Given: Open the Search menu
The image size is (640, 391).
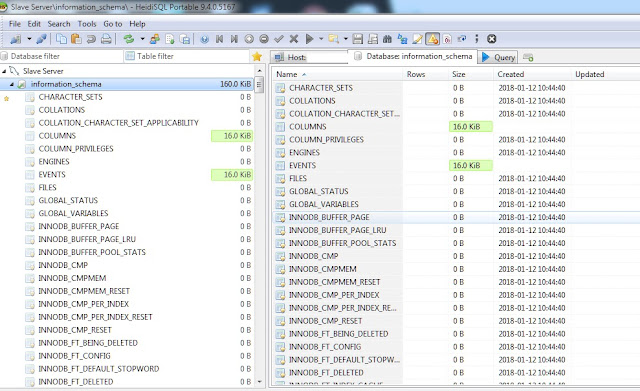Looking at the screenshot, I should coord(59,24).
